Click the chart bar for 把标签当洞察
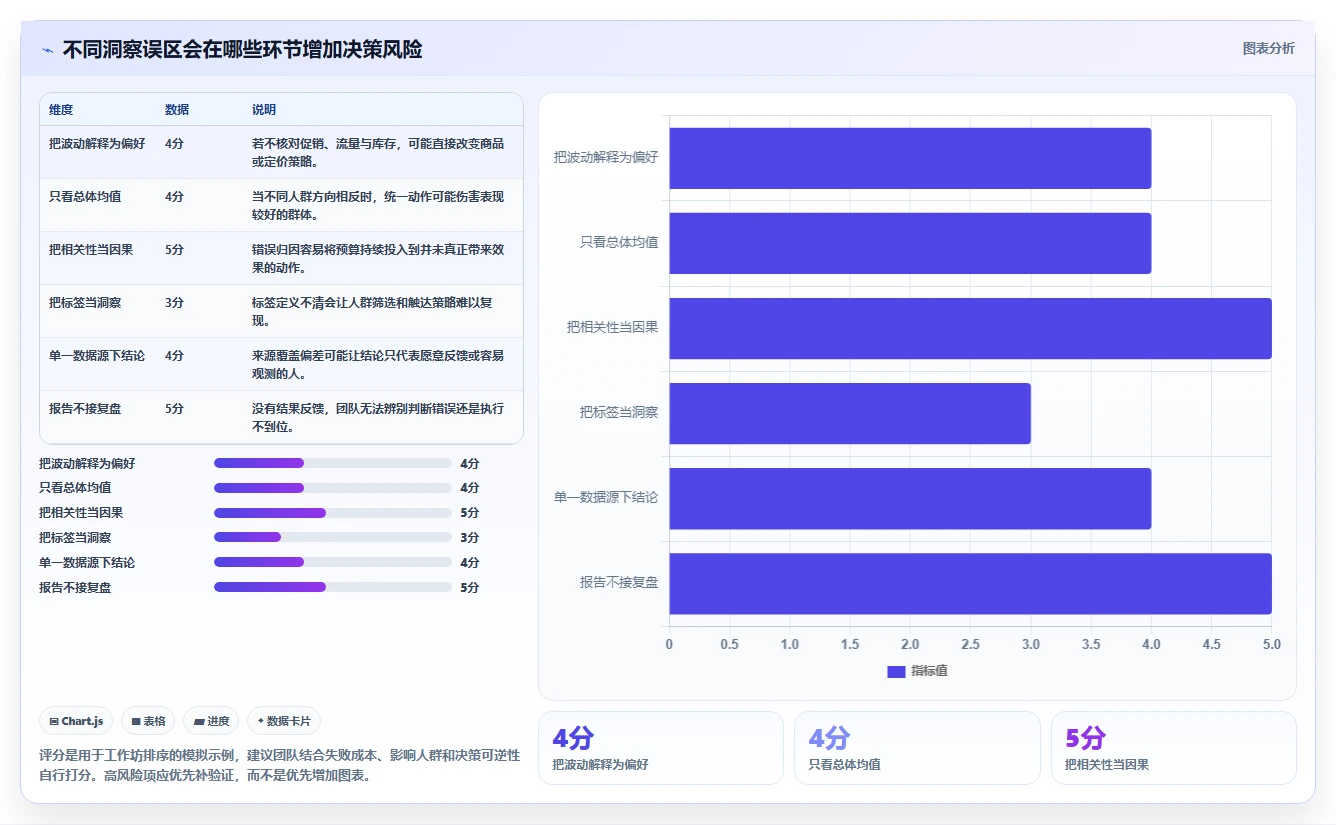 [x=850, y=413]
